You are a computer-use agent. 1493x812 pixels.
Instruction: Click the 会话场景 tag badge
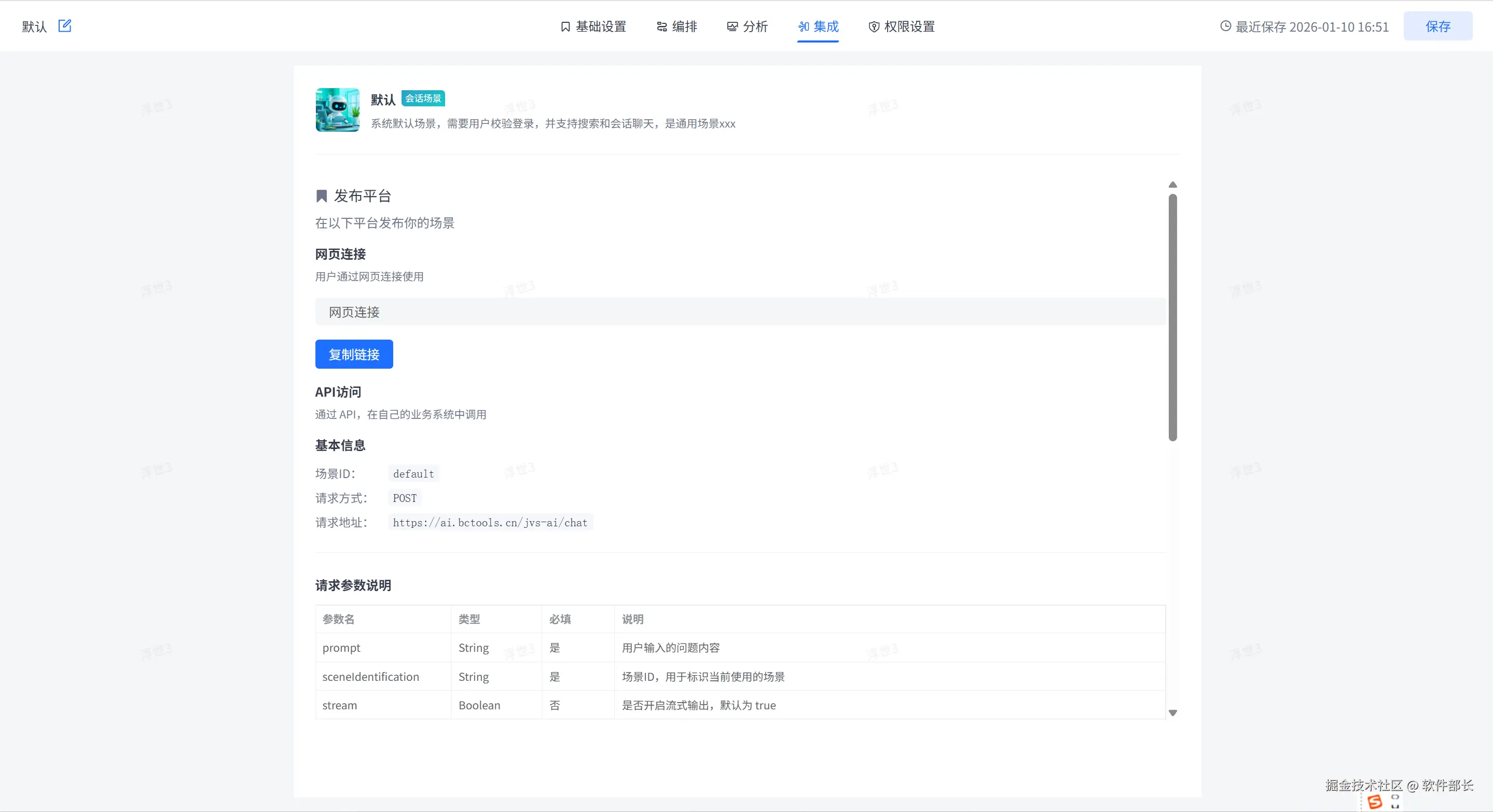(x=422, y=99)
